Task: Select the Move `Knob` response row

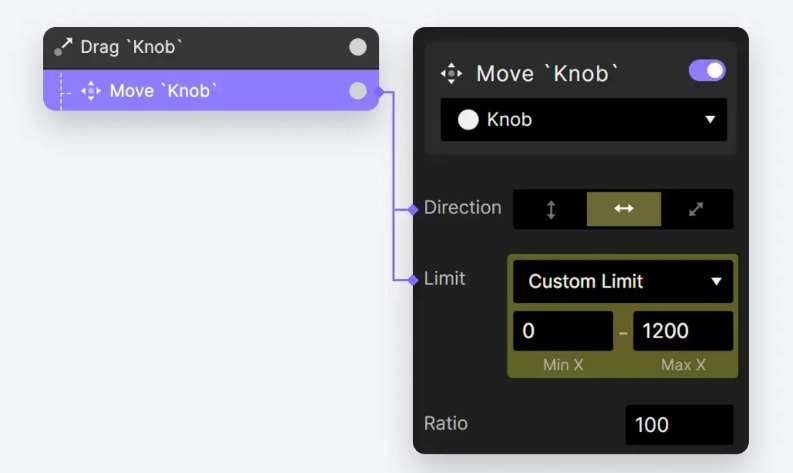Action: (211, 91)
